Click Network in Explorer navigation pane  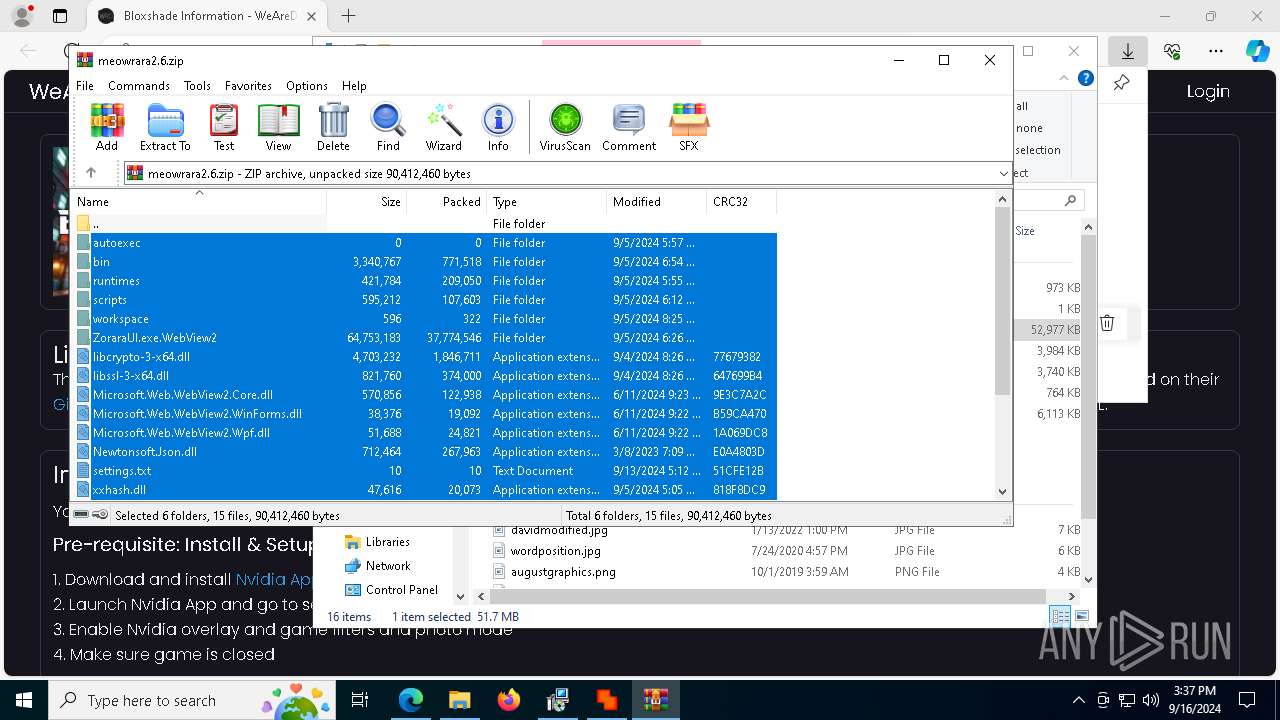pos(387,566)
